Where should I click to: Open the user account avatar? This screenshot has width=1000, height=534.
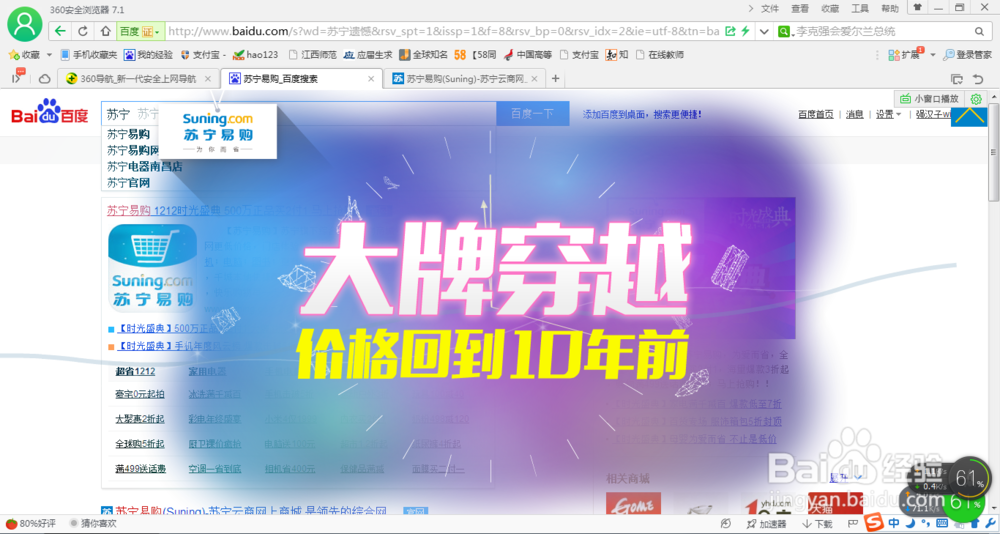tap(24, 24)
